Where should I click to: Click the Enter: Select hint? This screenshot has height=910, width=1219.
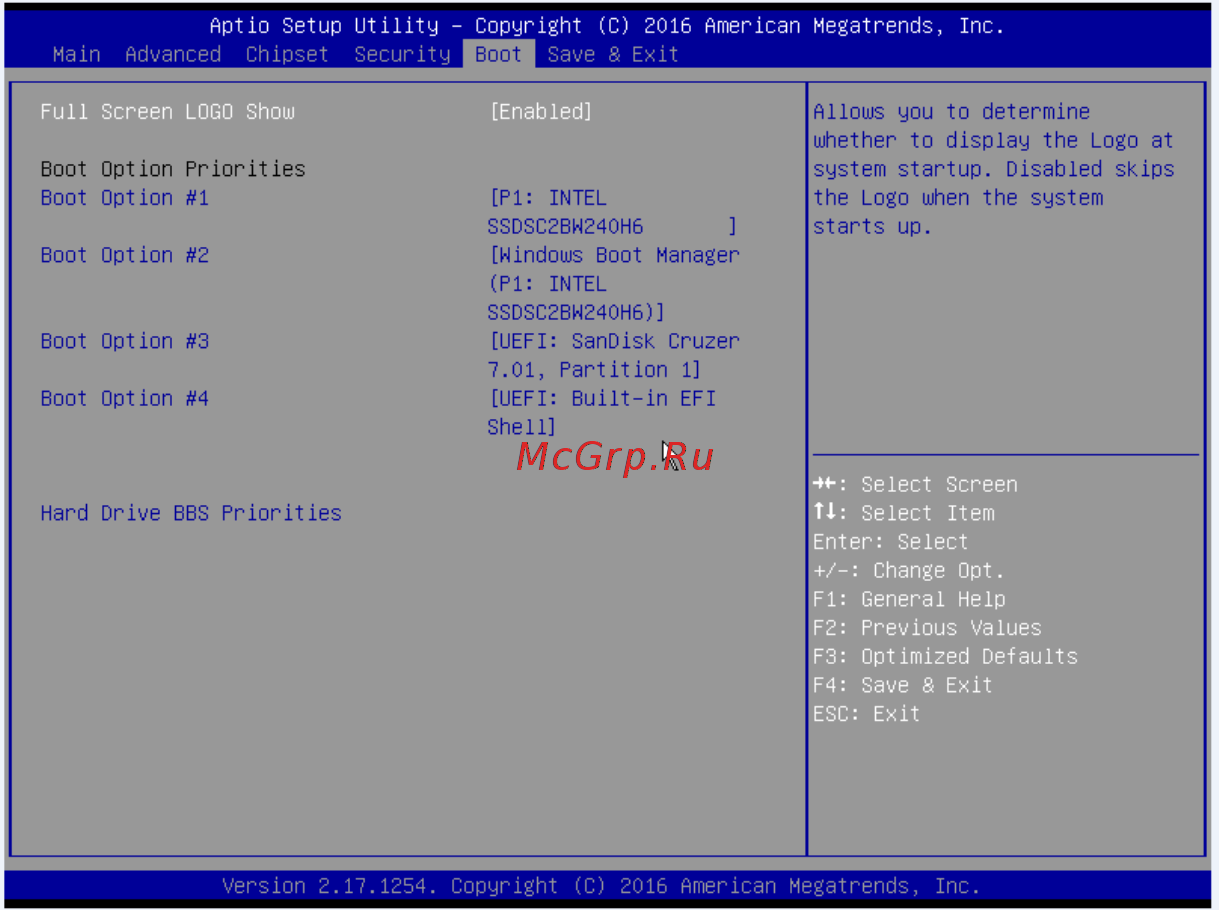coord(890,542)
